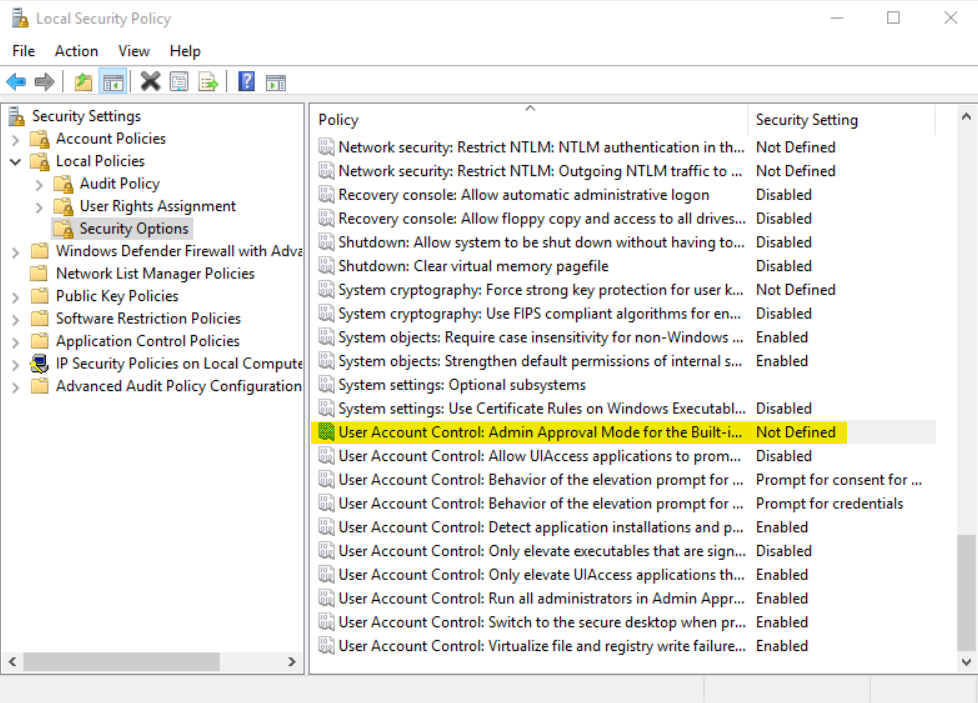Expand the Account Policies node

coord(16,139)
